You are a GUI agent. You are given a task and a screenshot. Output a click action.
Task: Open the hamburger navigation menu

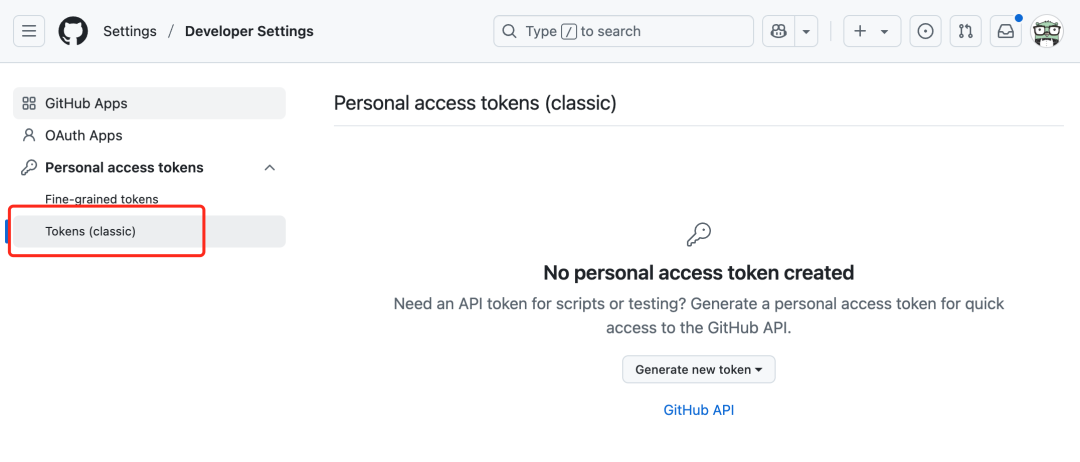pos(29,31)
